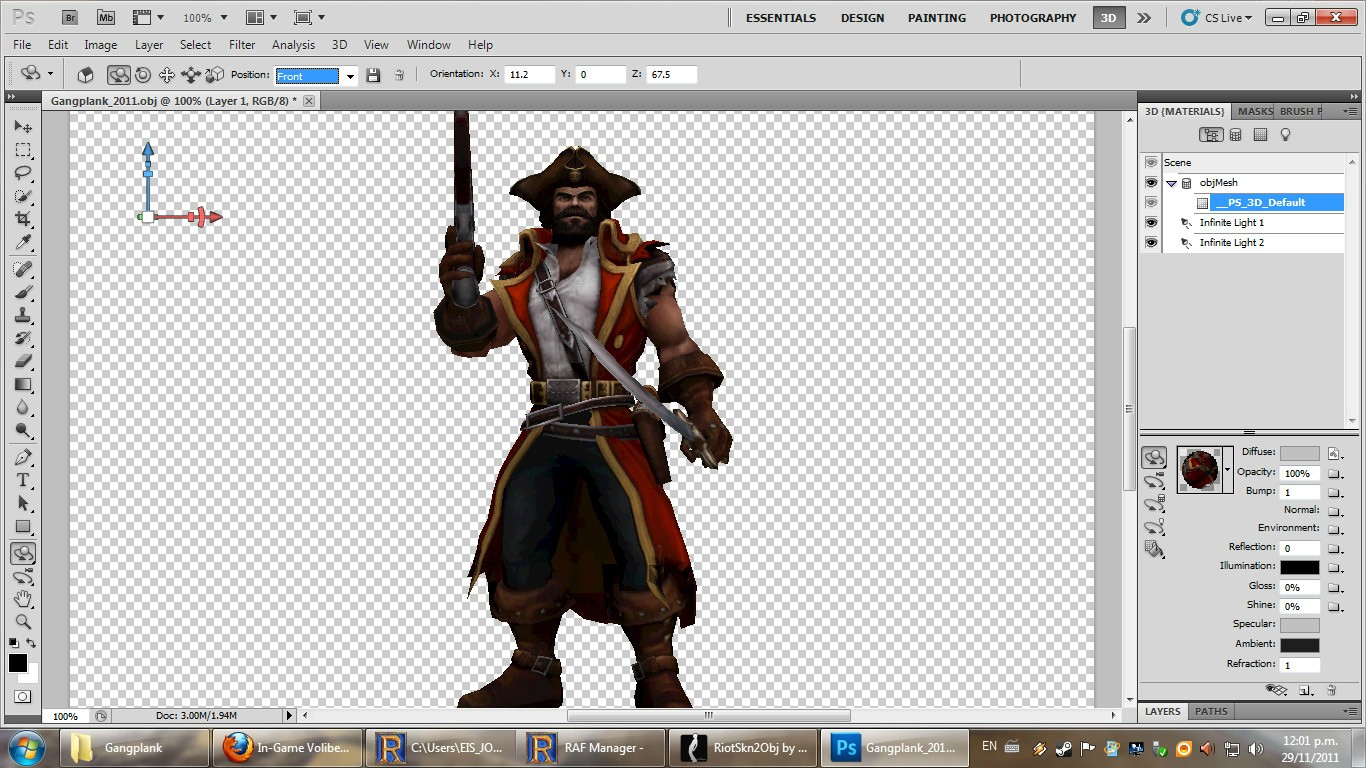The height and width of the screenshot is (768, 1366).
Task: Open the Position preset dropdown
Action: 350,76
